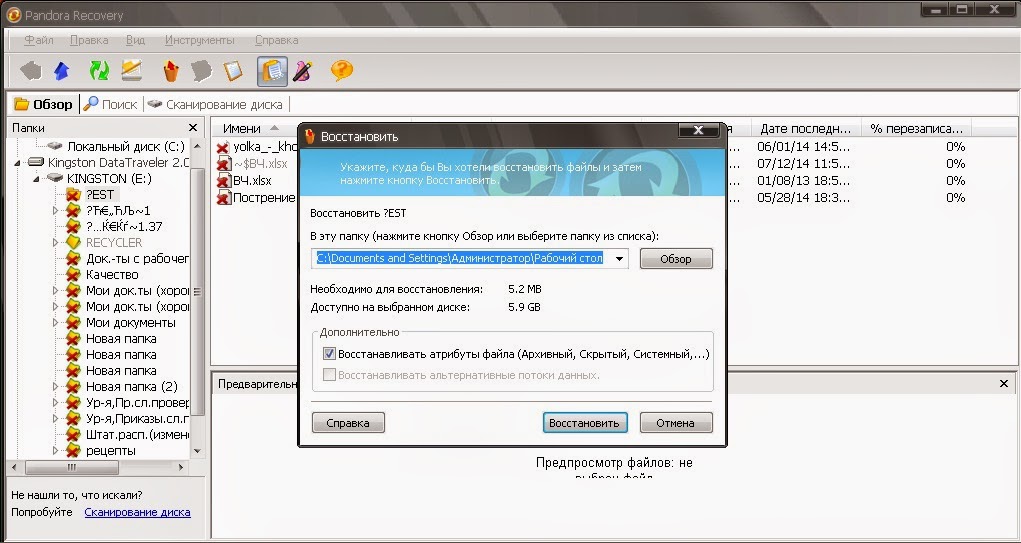Switch to the Обзор tab
The height and width of the screenshot is (543, 1021).
pyautogui.click(x=44, y=104)
